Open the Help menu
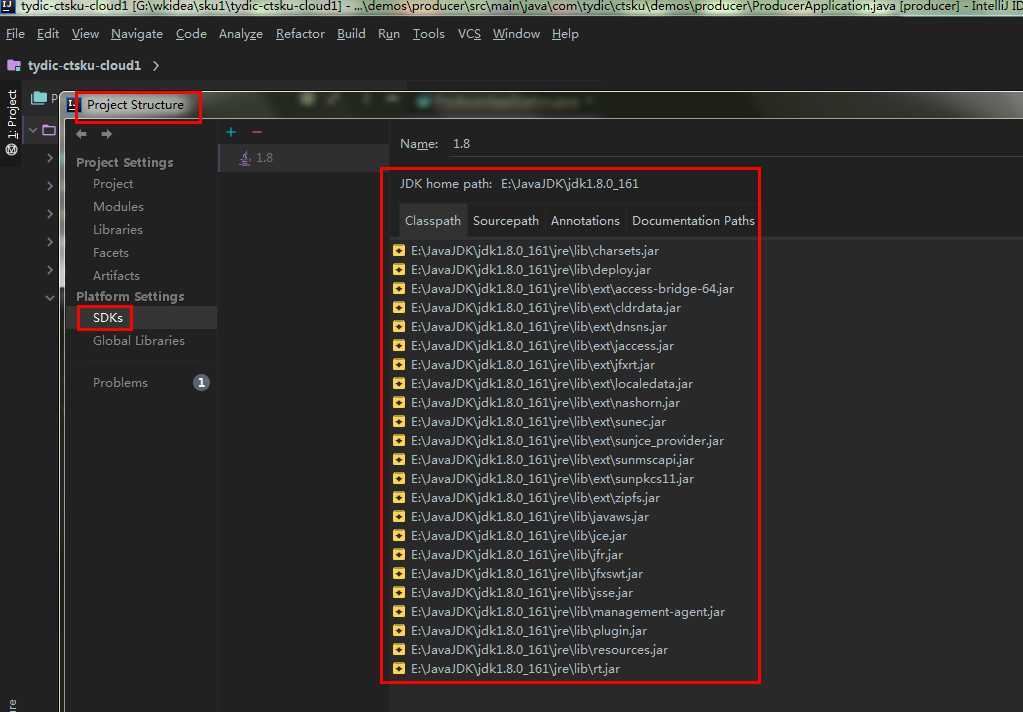The height and width of the screenshot is (712, 1023). [565, 34]
